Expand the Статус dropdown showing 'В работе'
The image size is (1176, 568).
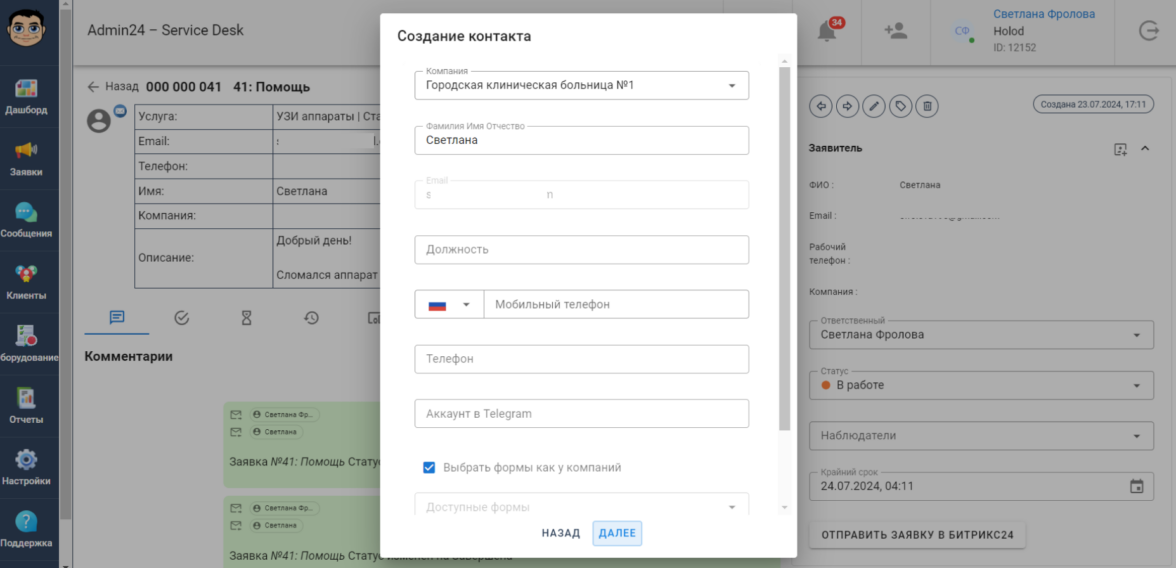[x=1136, y=385]
